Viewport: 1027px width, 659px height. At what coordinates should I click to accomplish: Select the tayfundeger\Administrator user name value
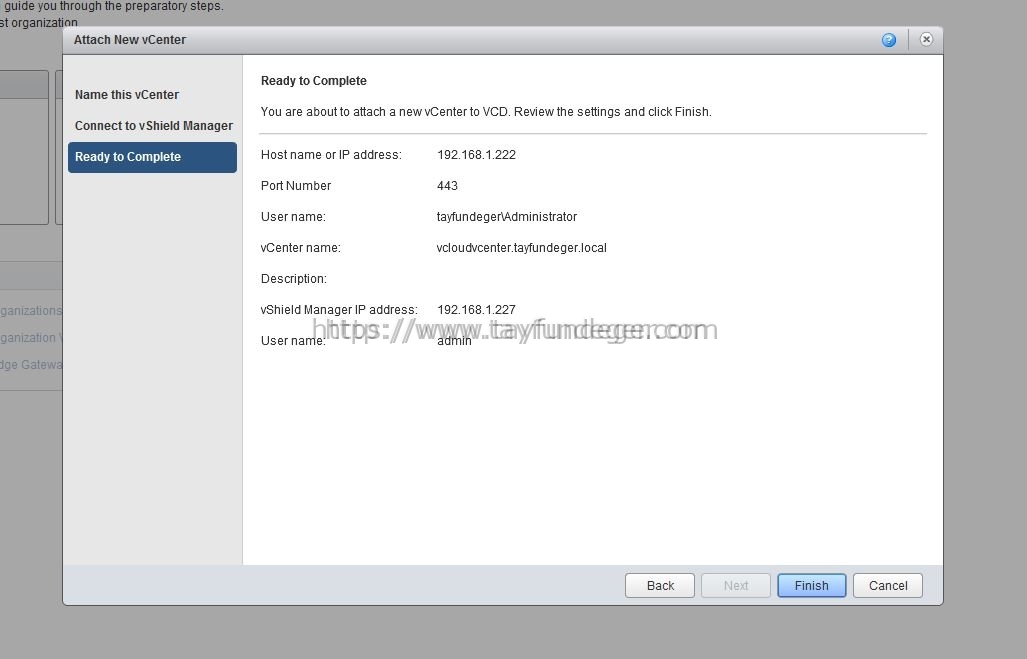point(507,217)
